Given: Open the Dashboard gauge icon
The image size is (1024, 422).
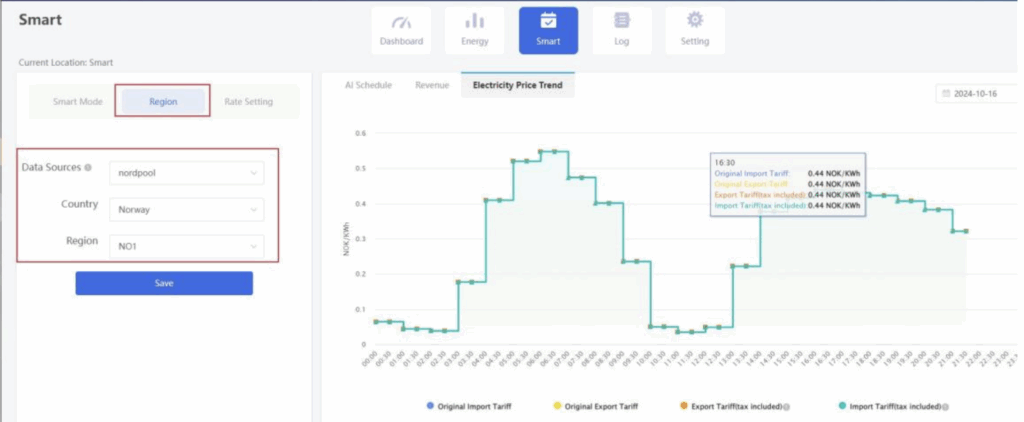Looking at the screenshot, I should 401,22.
